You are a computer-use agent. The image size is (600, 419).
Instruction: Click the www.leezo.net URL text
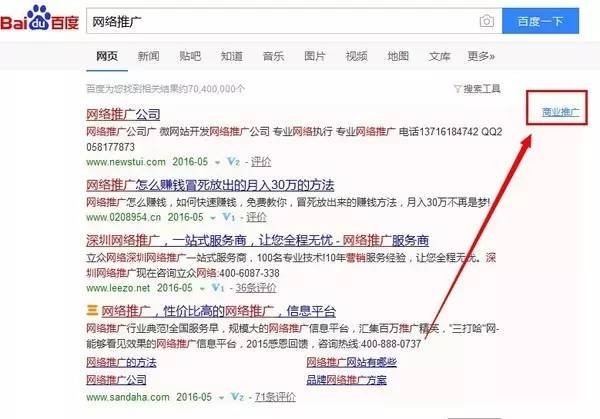pos(118,288)
